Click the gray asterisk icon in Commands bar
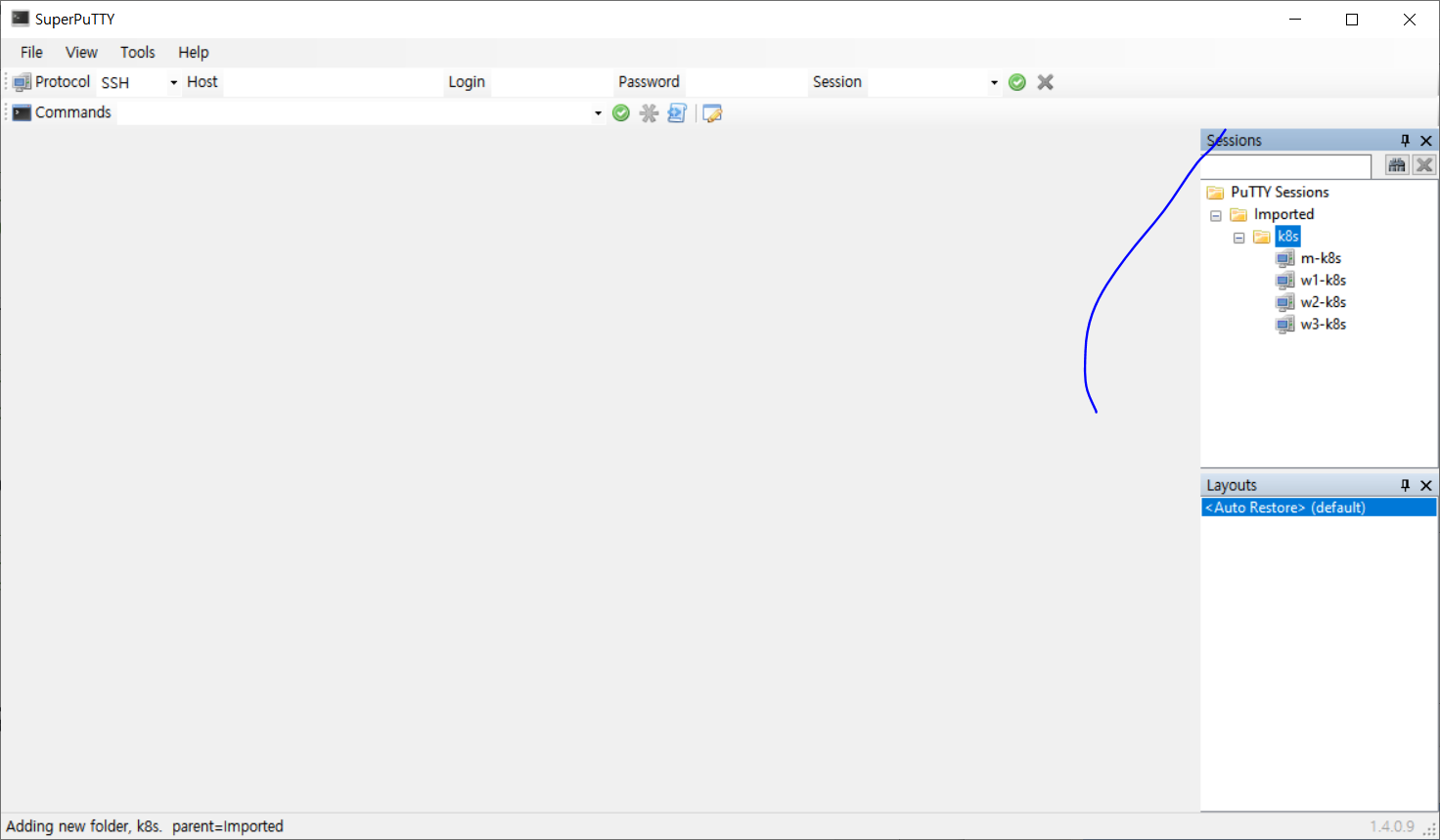Image resolution: width=1440 pixels, height=840 pixels. pyautogui.click(x=649, y=113)
